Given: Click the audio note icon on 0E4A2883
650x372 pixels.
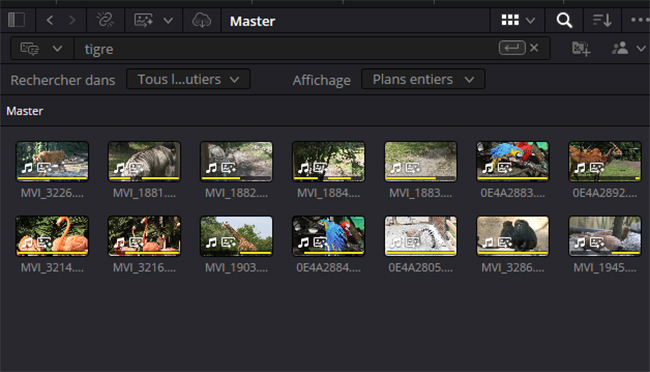Looking at the screenshot, I should [x=488, y=168].
